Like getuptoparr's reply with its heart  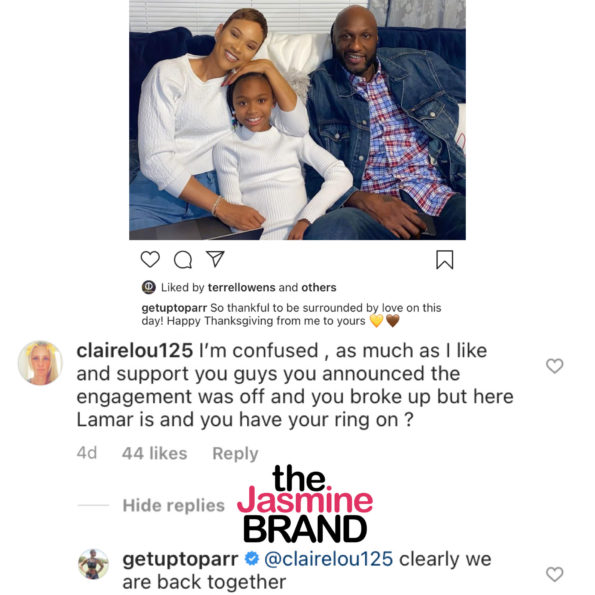pos(554,574)
